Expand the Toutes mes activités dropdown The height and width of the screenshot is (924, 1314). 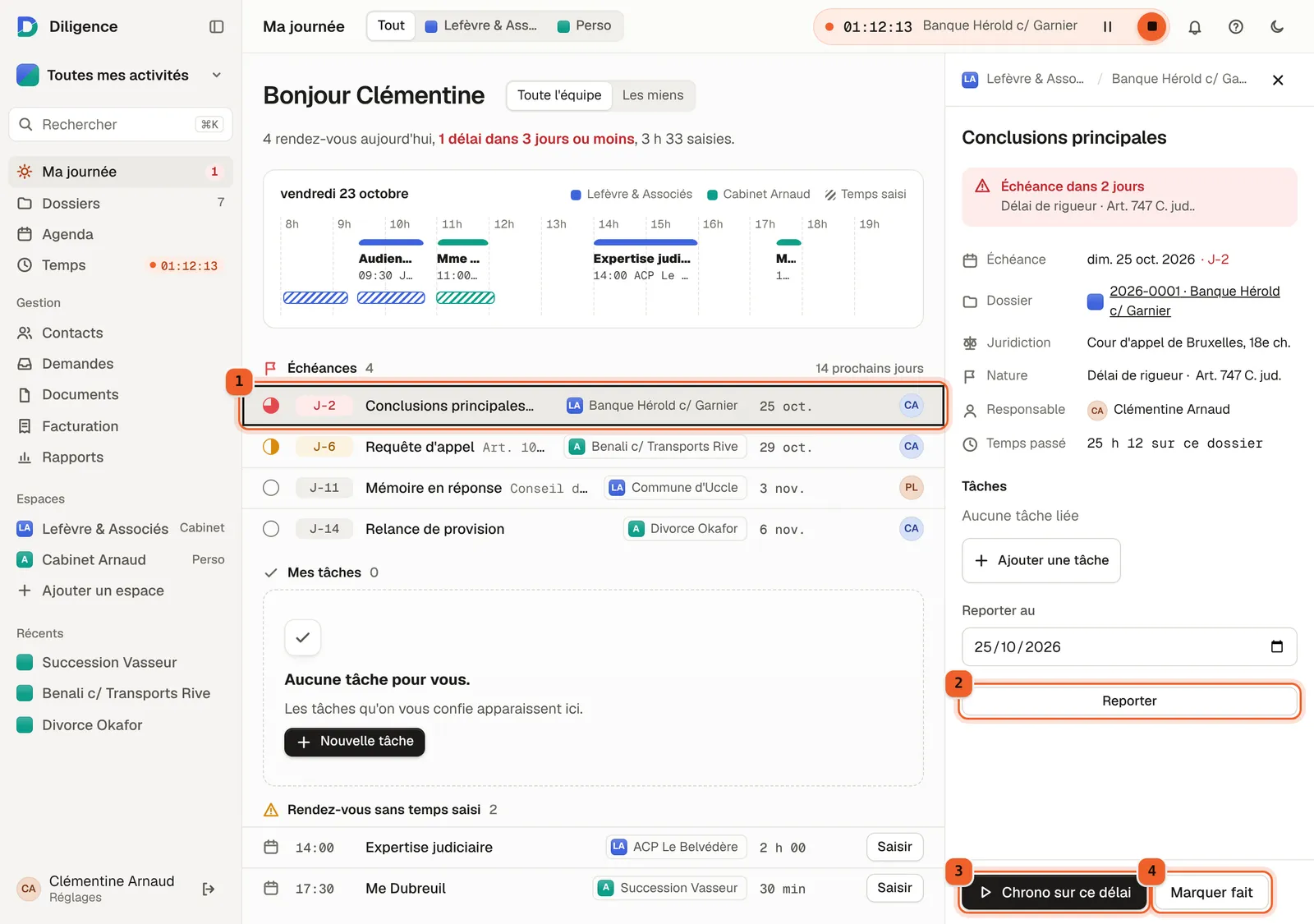(x=121, y=75)
